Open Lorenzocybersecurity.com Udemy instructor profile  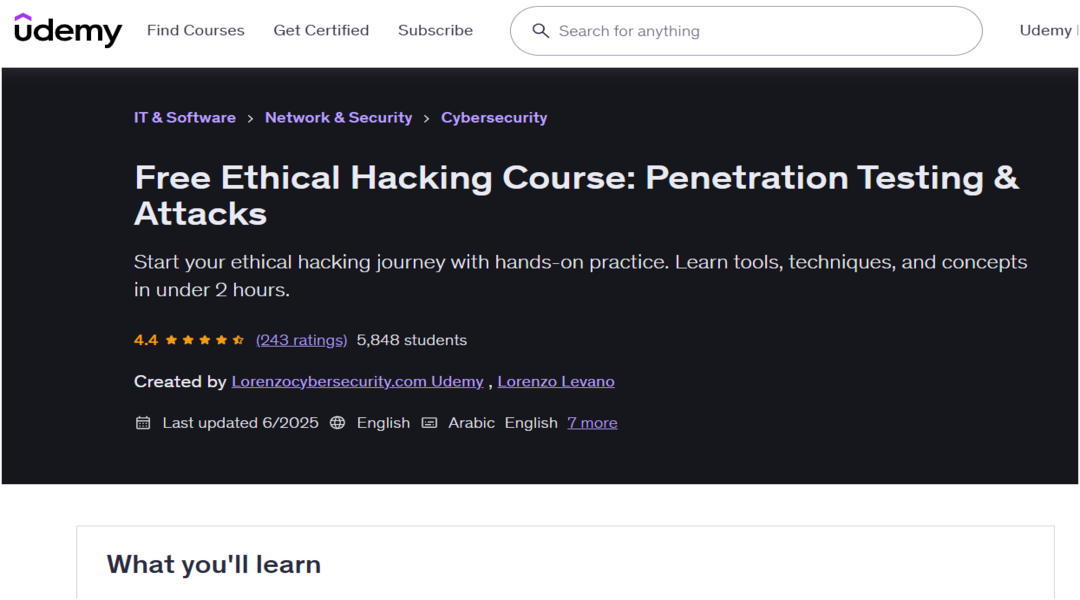(357, 382)
